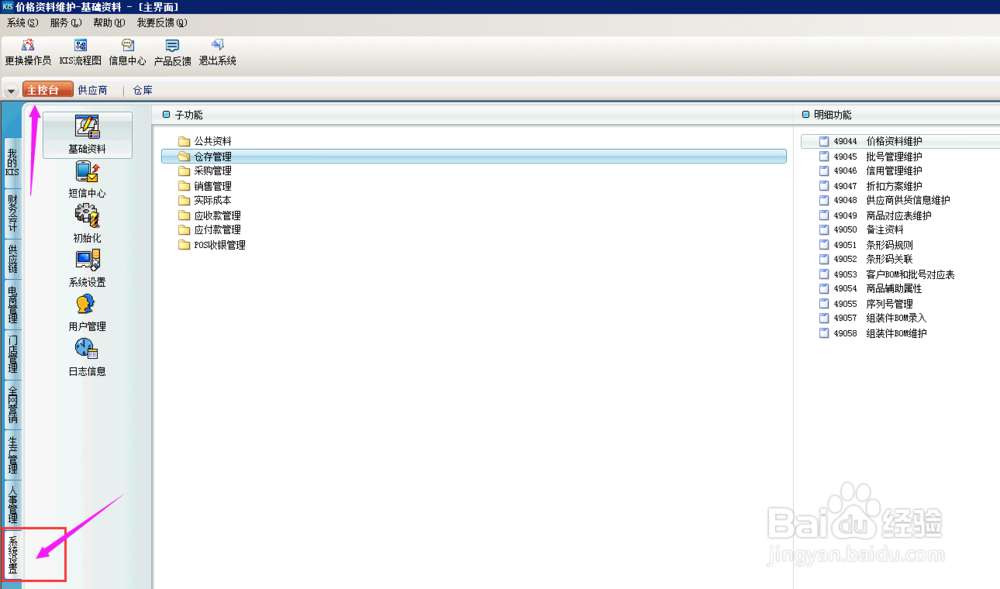Click the document icon beside 49044
The height and width of the screenshot is (589, 1000).
[x=824, y=142]
